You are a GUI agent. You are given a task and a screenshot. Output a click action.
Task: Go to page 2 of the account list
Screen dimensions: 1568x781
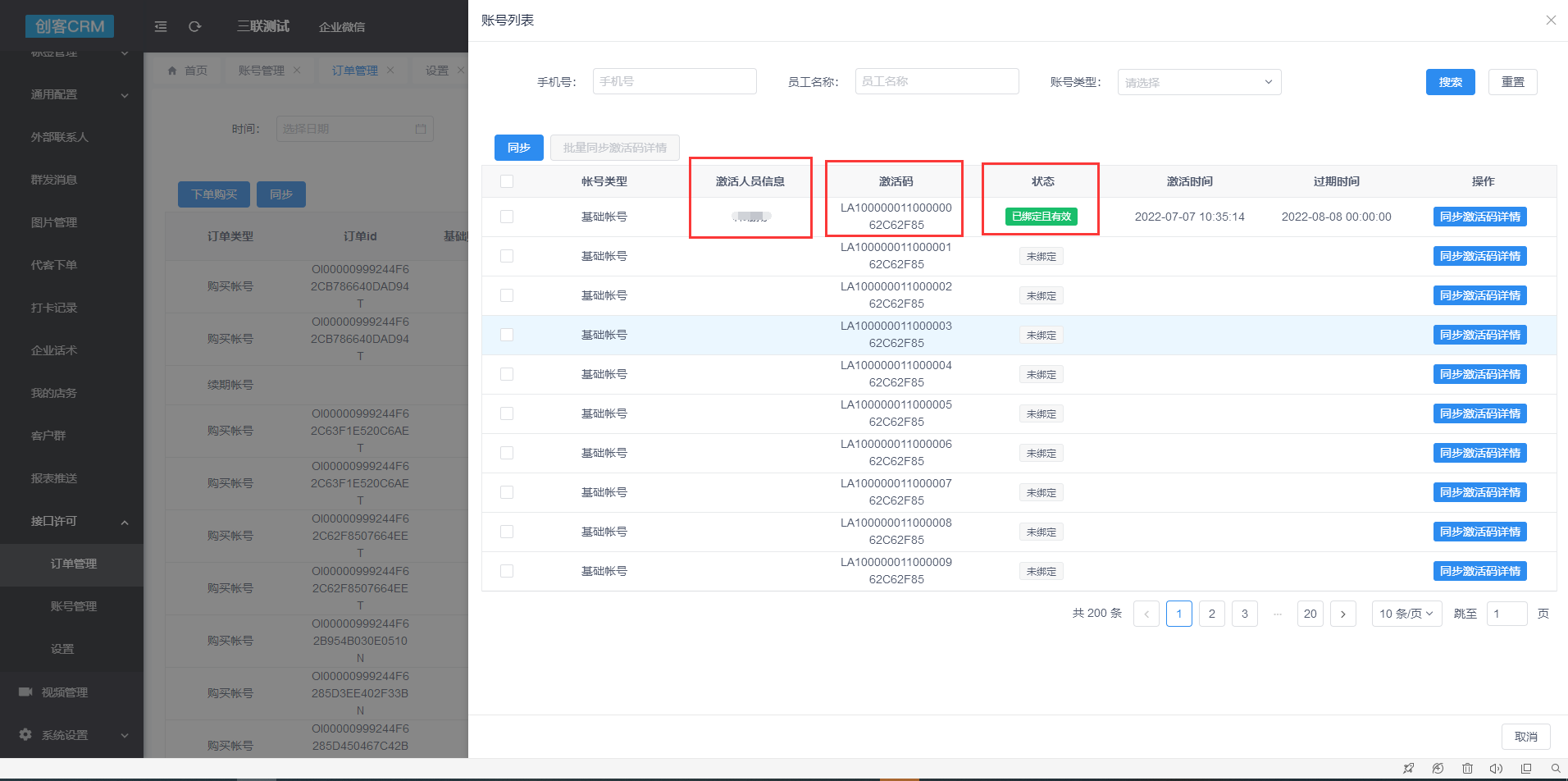[1212, 614]
